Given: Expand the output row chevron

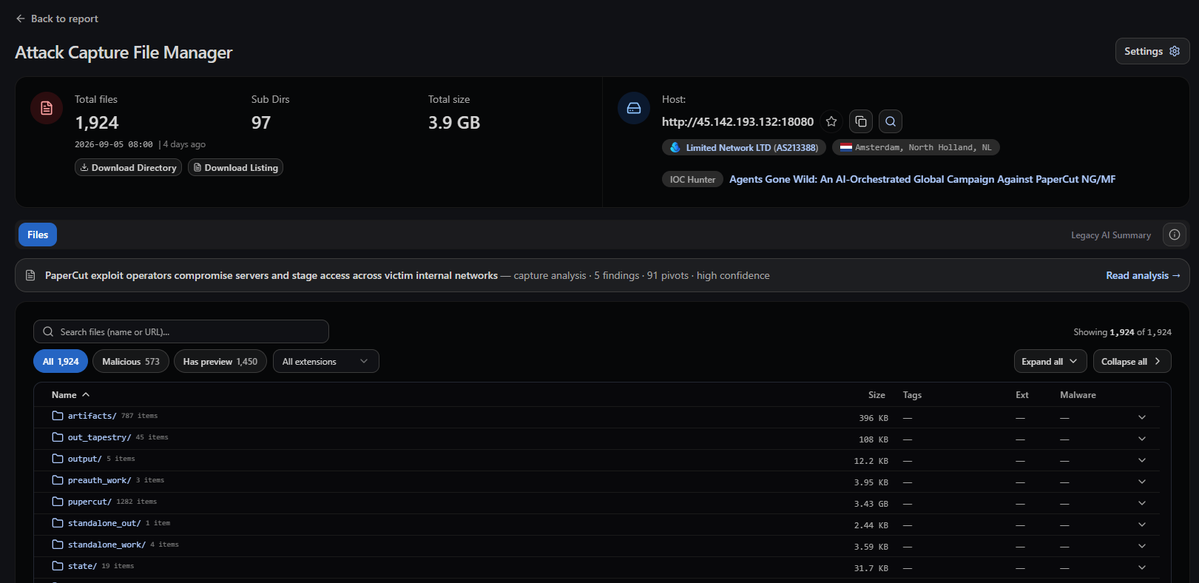Looking at the screenshot, I should click(x=1142, y=460).
